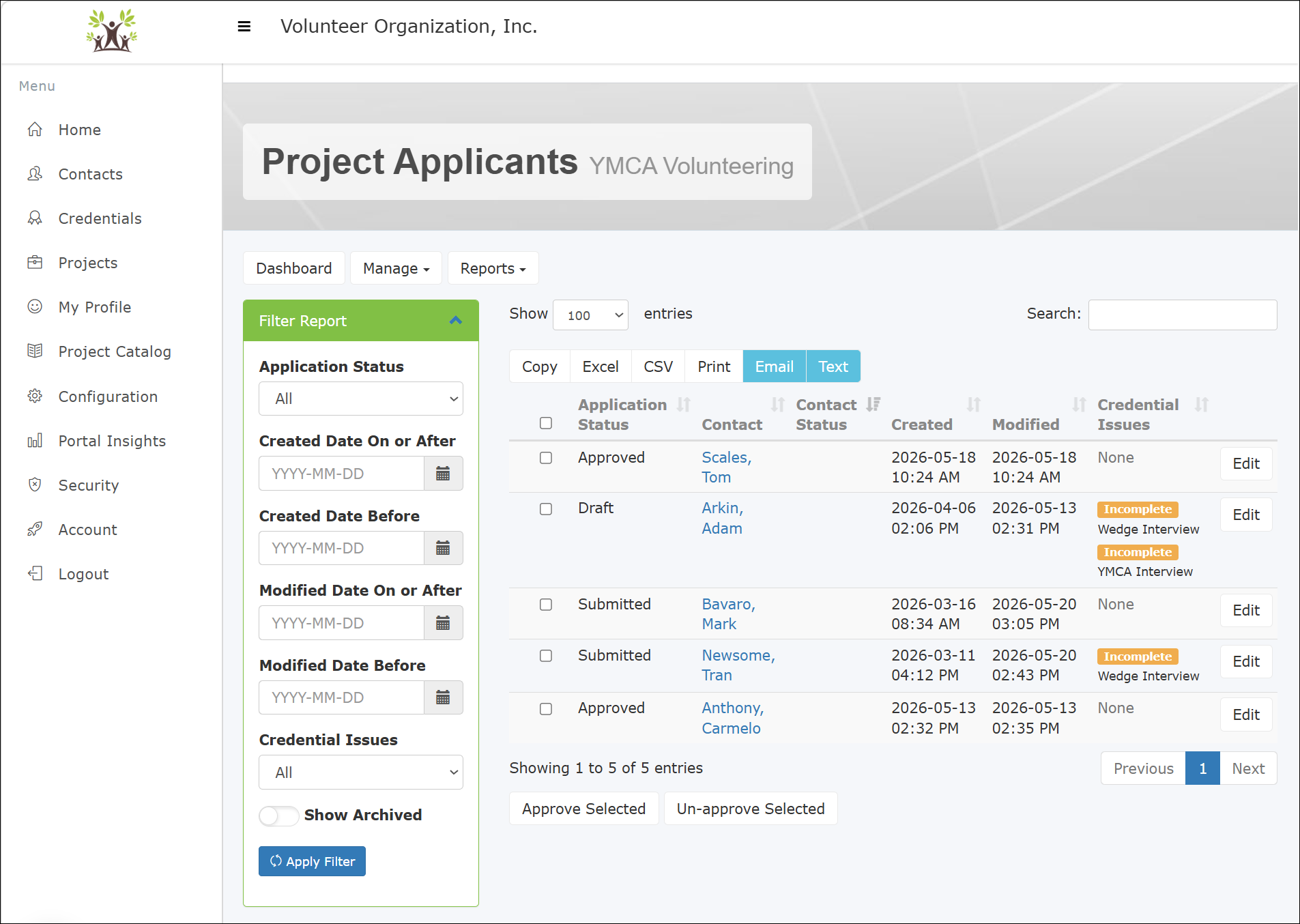Open the Credential Issues filter dropdown

360,773
